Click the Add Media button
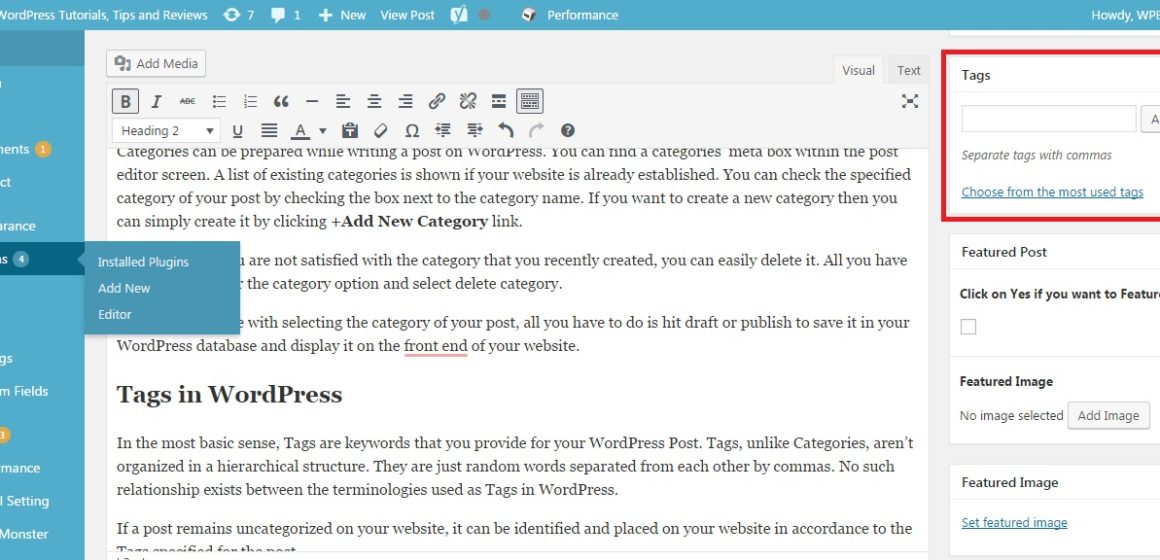 (156, 64)
